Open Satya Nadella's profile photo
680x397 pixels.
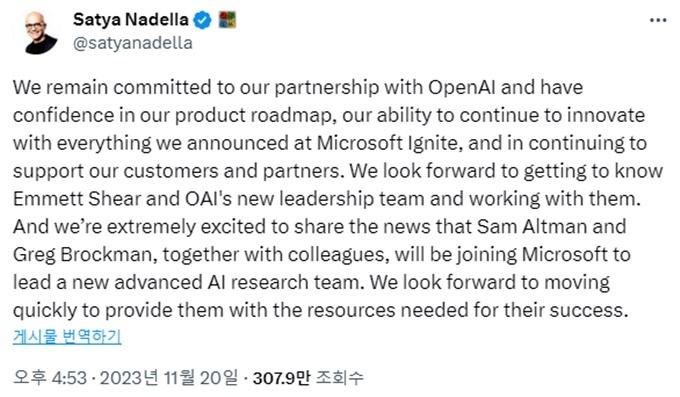pyautogui.click(x=41, y=32)
